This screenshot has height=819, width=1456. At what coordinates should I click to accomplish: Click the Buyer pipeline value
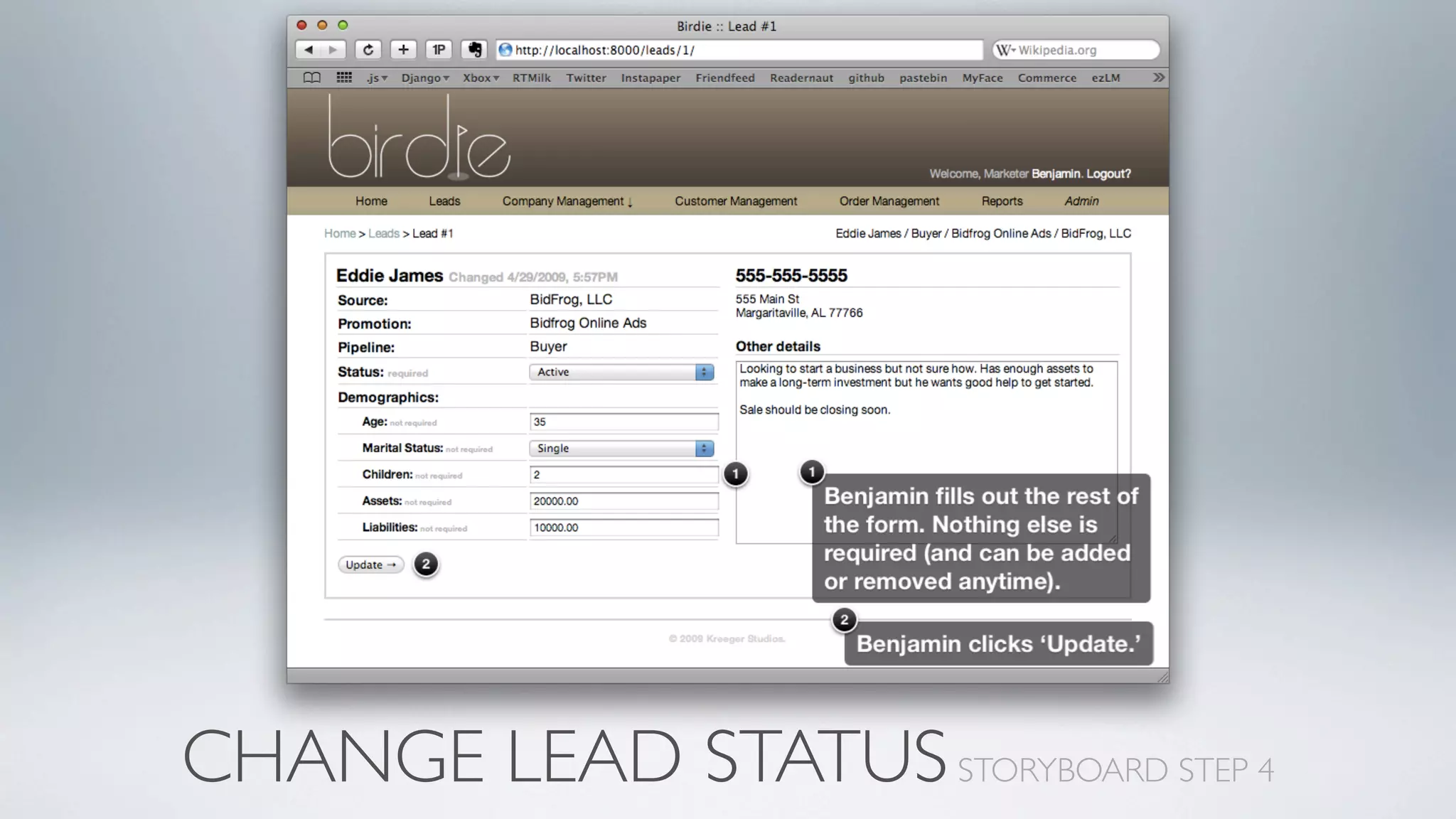coord(548,346)
